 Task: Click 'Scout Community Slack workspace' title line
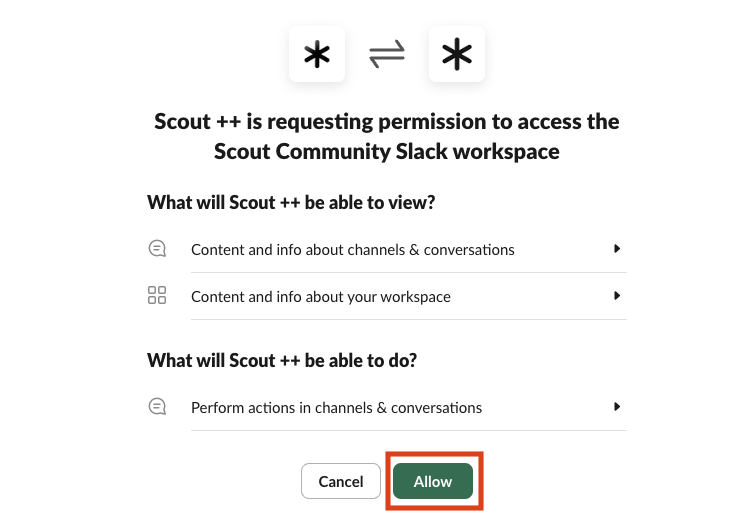tap(387, 152)
